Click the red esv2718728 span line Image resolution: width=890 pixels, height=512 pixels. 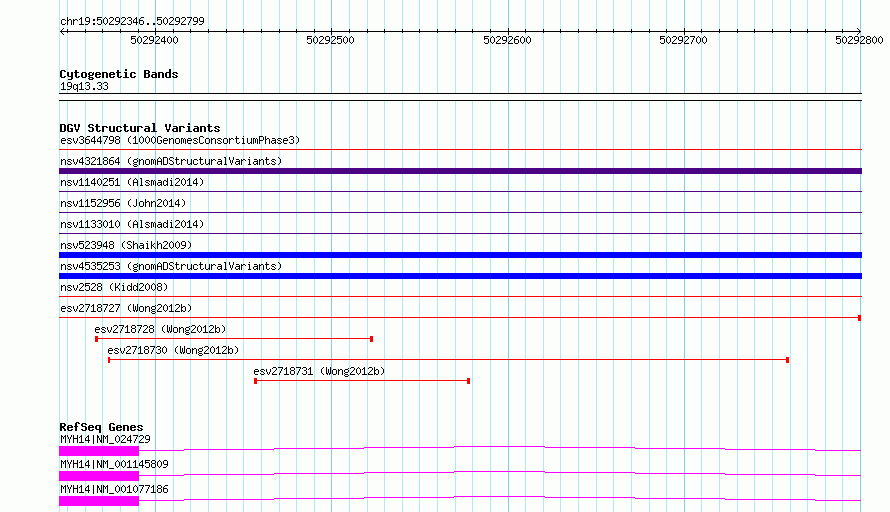coord(234,339)
